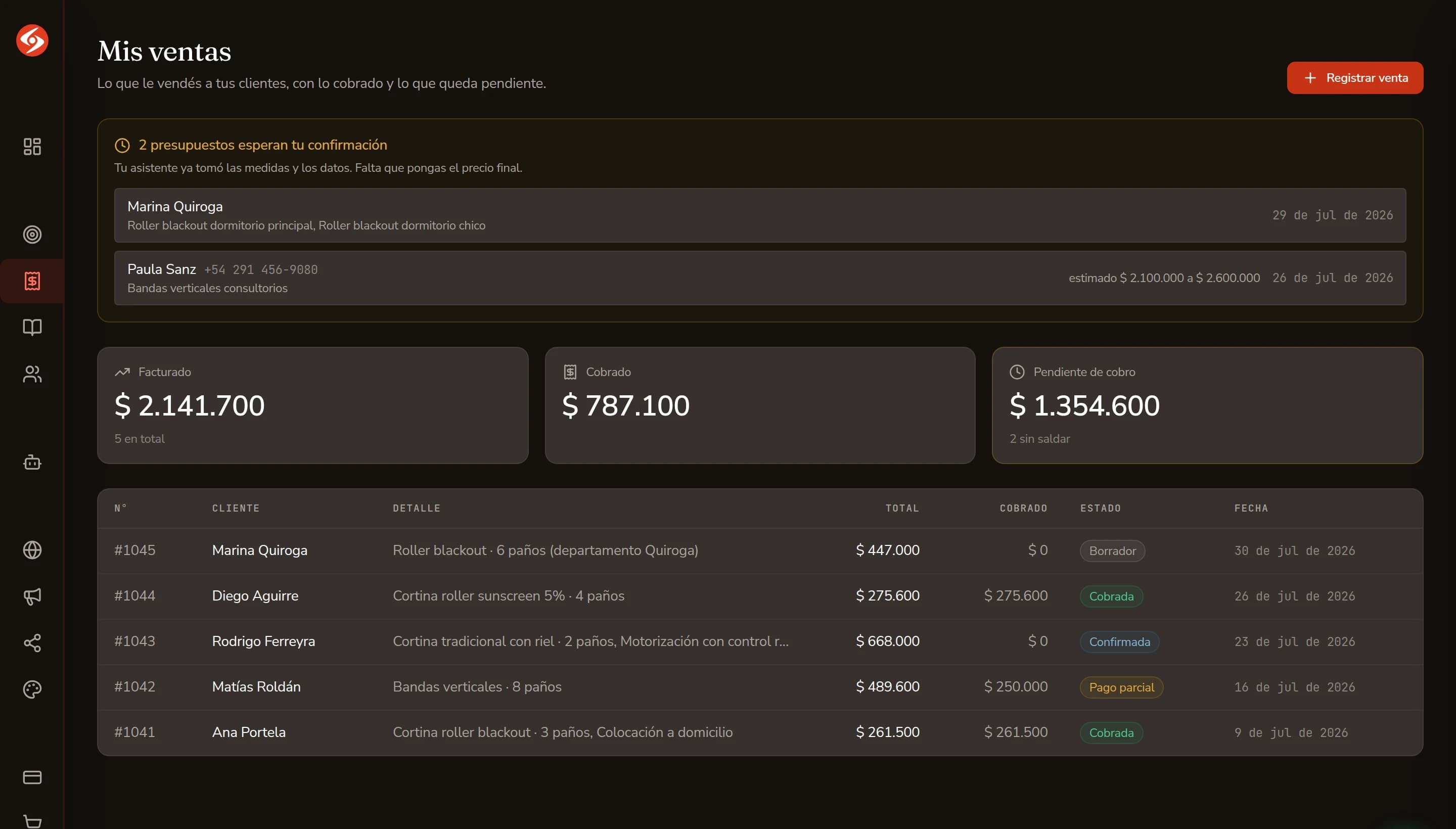Click the trend arrow icon on Facturado card

pyautogui.click(x=122, y=372)
